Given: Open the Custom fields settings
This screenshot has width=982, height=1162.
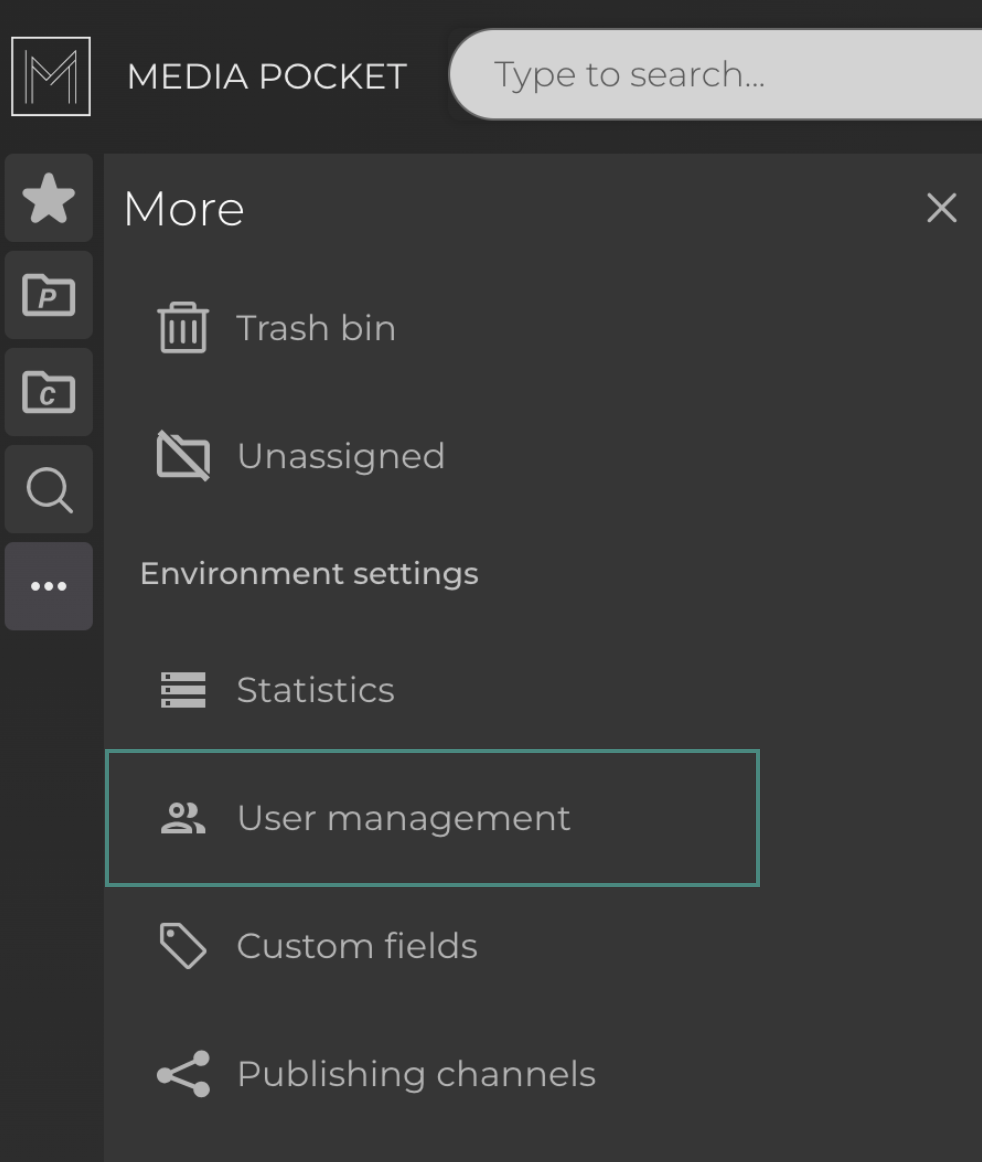Looking at the screenshot, I should [357, 946].
